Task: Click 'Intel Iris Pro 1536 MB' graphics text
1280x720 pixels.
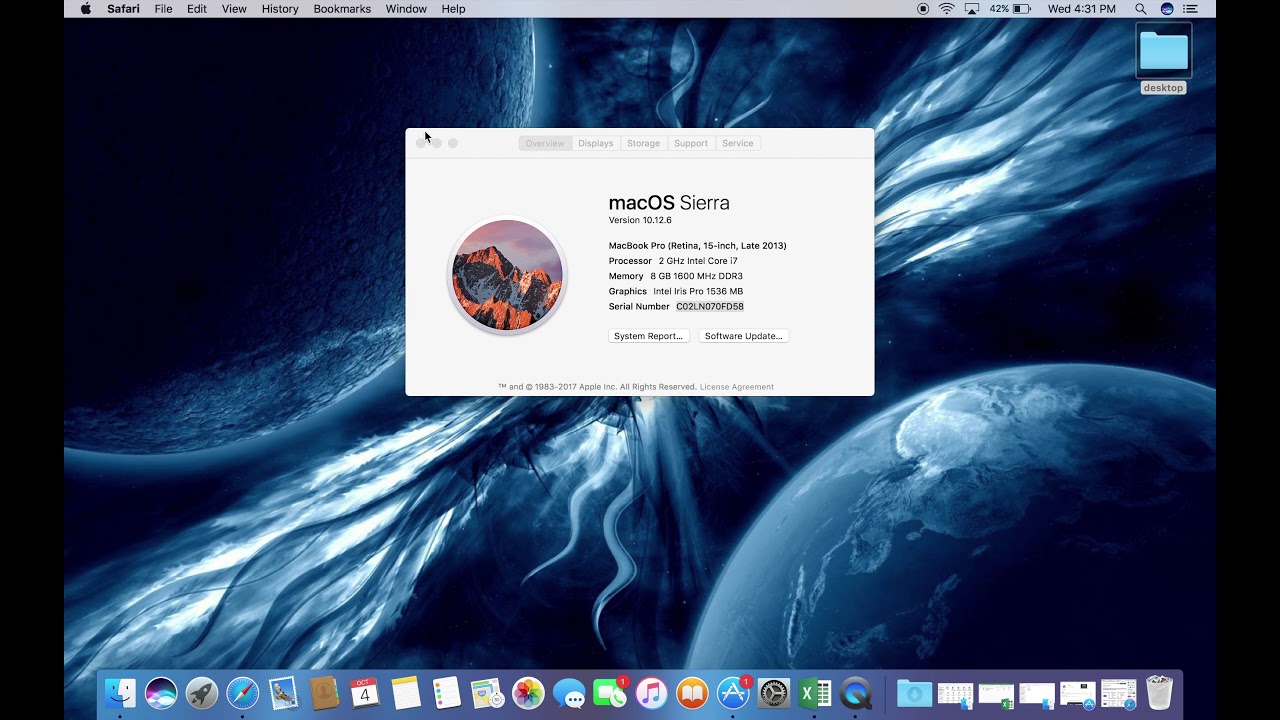Action: click(x=698, y=292)
